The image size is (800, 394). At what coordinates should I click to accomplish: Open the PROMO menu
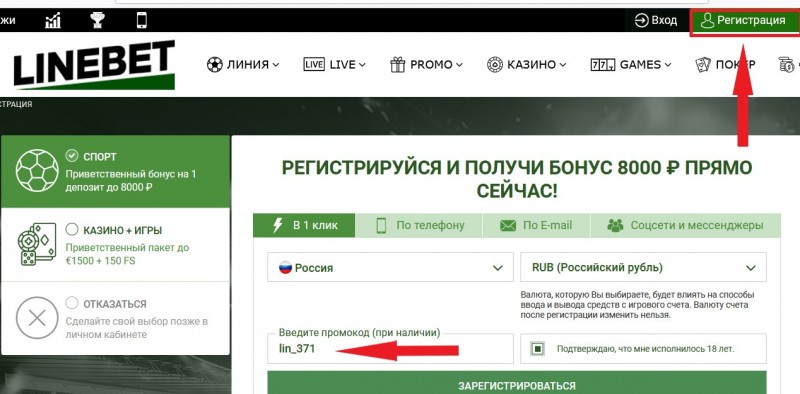(426, 65)
